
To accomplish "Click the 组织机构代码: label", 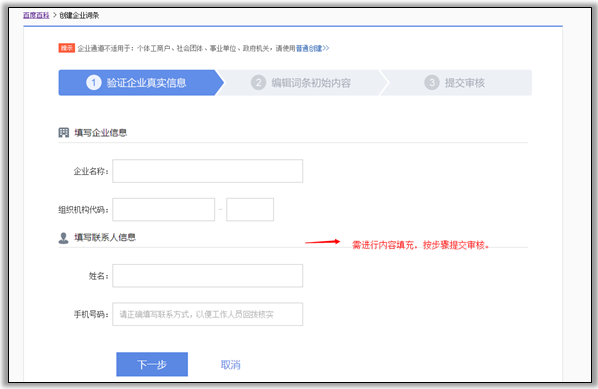I will point(84,210).
